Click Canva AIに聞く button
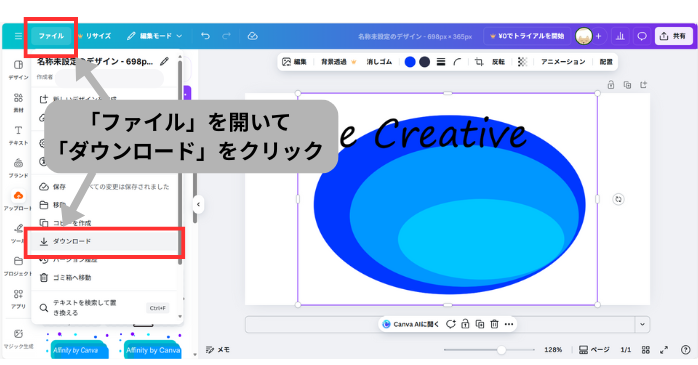 click(x=411, y=324)
